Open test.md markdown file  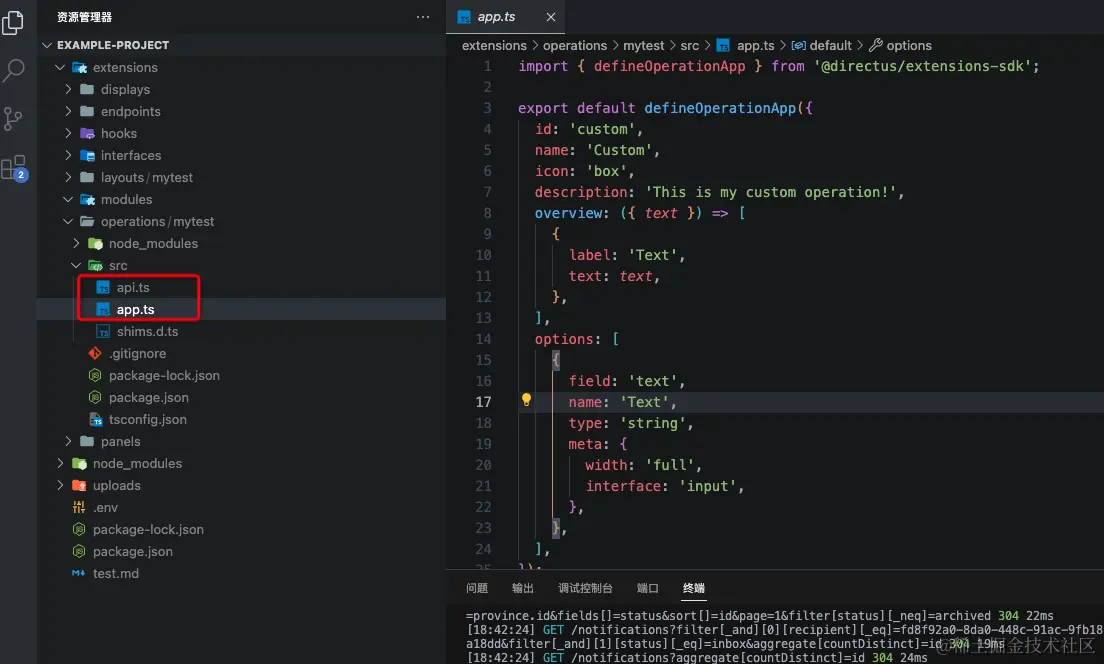click(x=115, y=573)
